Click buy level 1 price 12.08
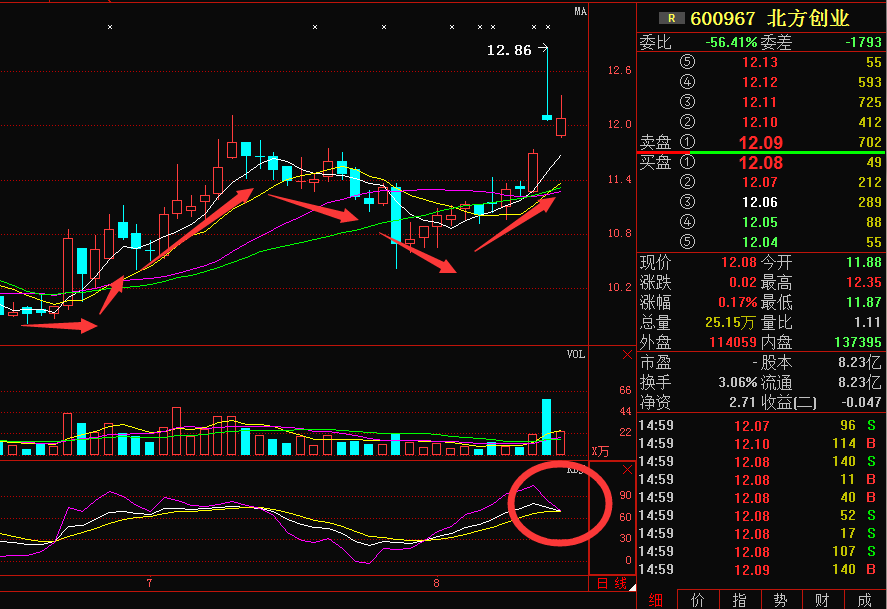The image size is (887, 609). coord(760,162)
